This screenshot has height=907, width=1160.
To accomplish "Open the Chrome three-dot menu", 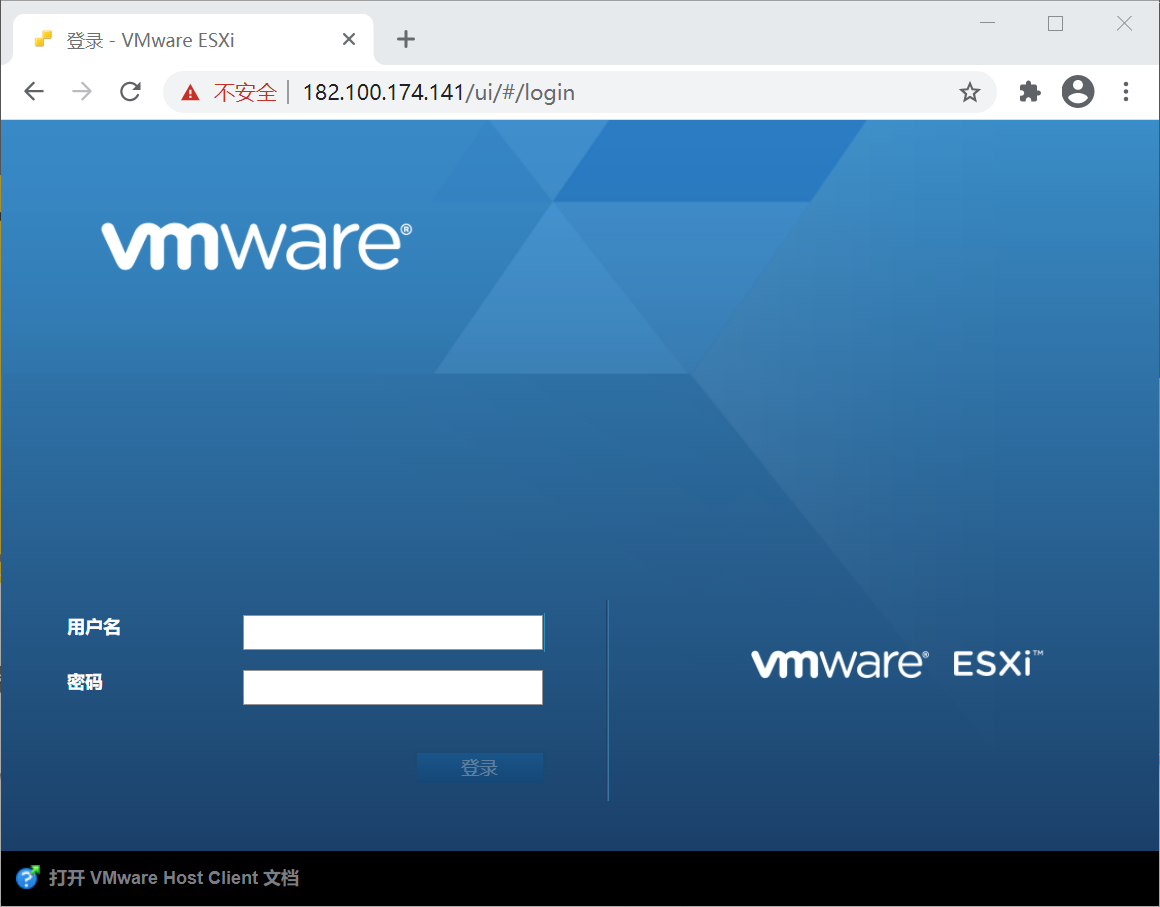I will tap(1126, 91).
